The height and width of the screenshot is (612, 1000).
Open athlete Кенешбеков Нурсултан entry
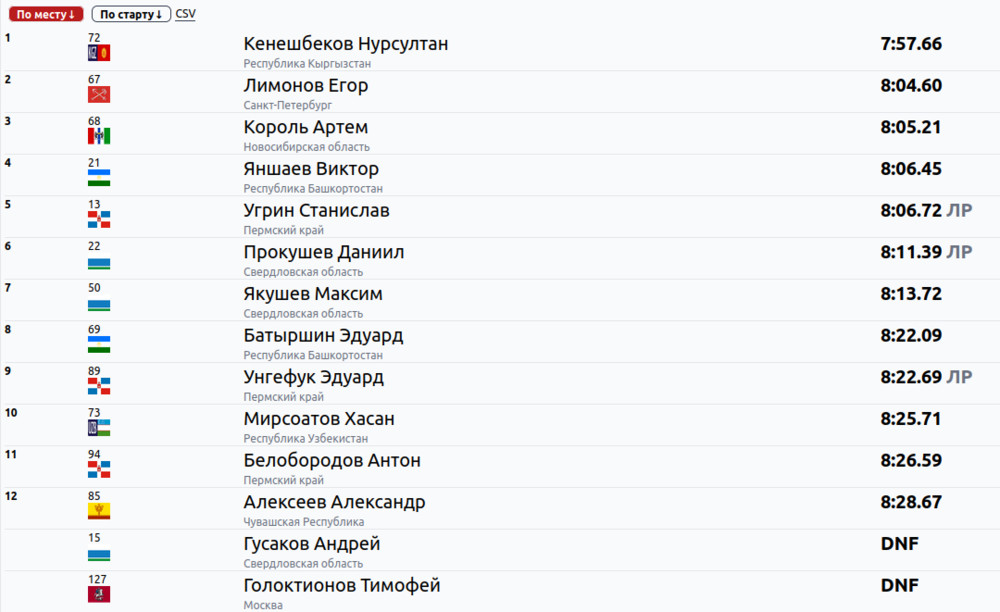(x=345, y=44)
